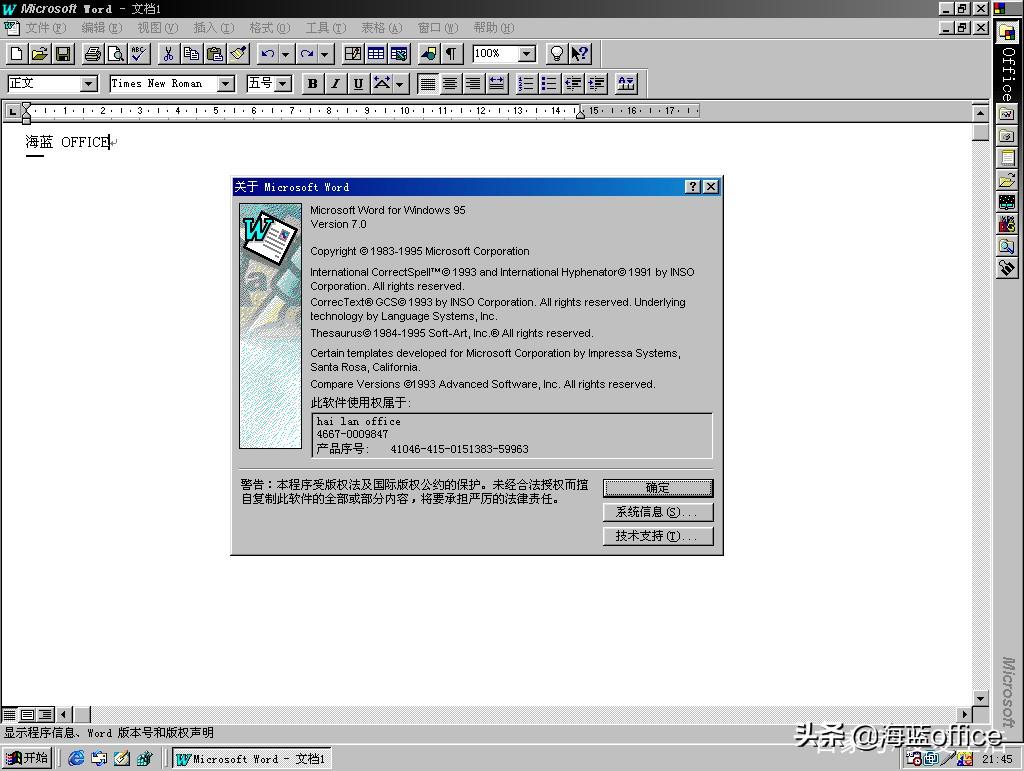Insert a Microsoft Excel worksheet
1024x771 pixels.
pyautogui.click(x=400, y=54)
